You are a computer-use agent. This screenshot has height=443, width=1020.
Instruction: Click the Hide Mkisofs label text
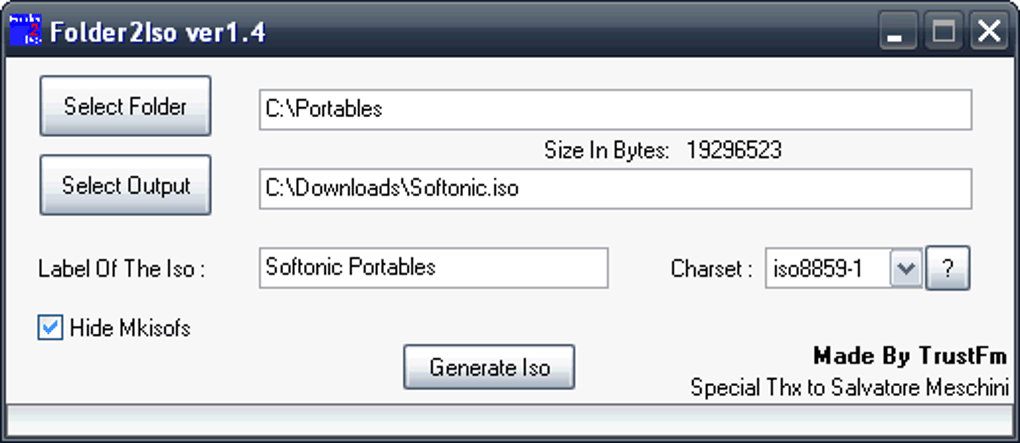130,329
